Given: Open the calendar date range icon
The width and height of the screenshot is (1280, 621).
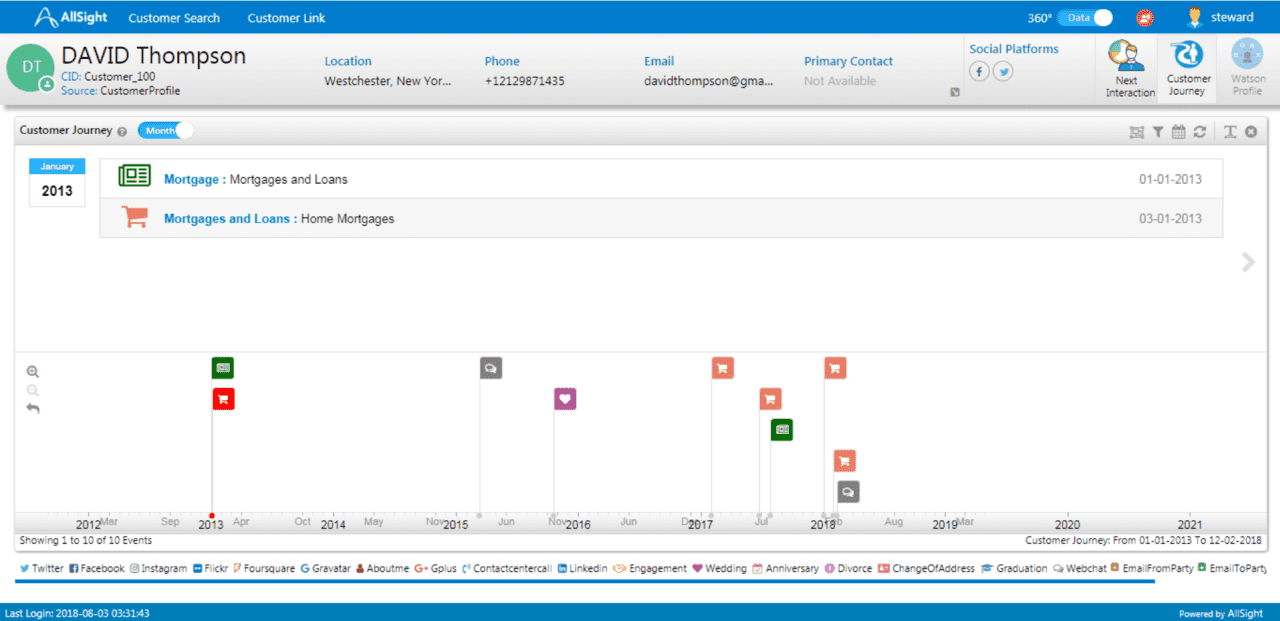Looking at the screenshot, I should (1178, 132).
